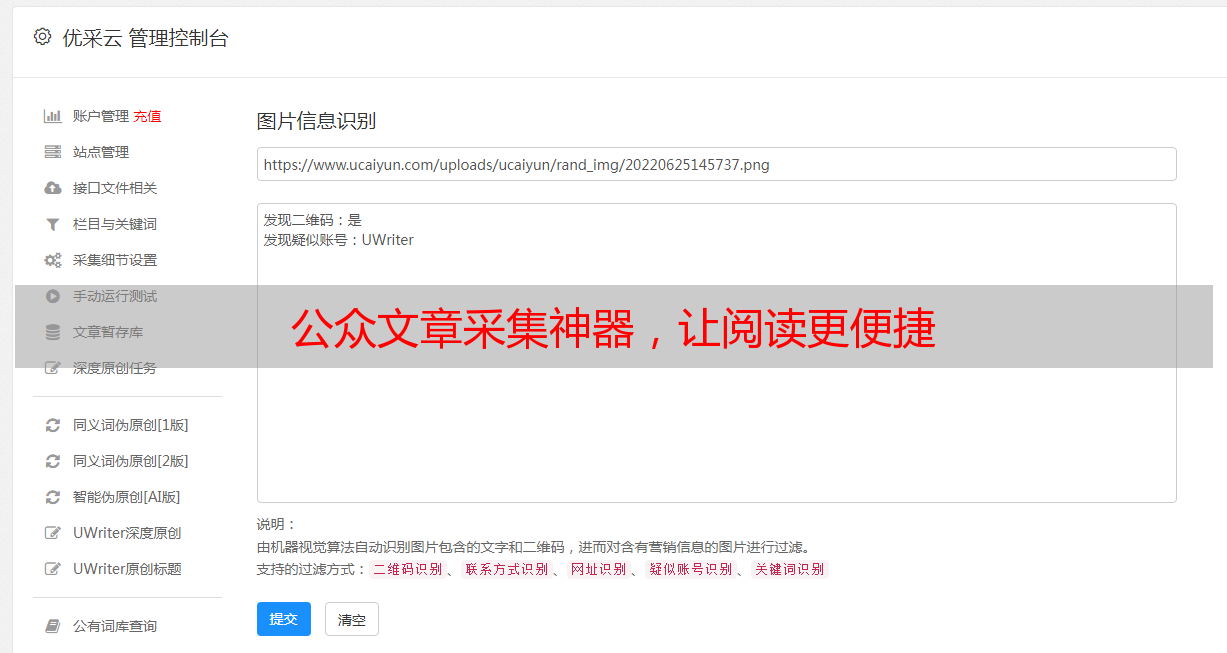Click the refresh icon for 同义词伪原创[1版]
This screenshot has height=653, width=1227.
[53, 425]
